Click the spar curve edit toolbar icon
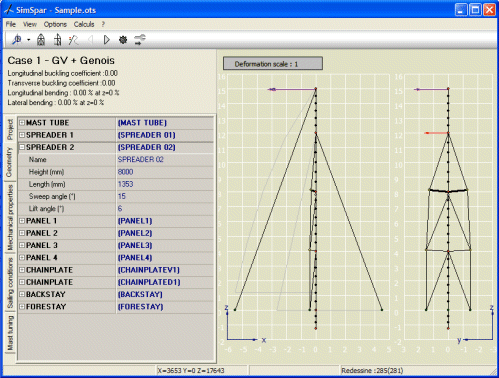Viewport: 499px width, 378px height. click(73, 40)
